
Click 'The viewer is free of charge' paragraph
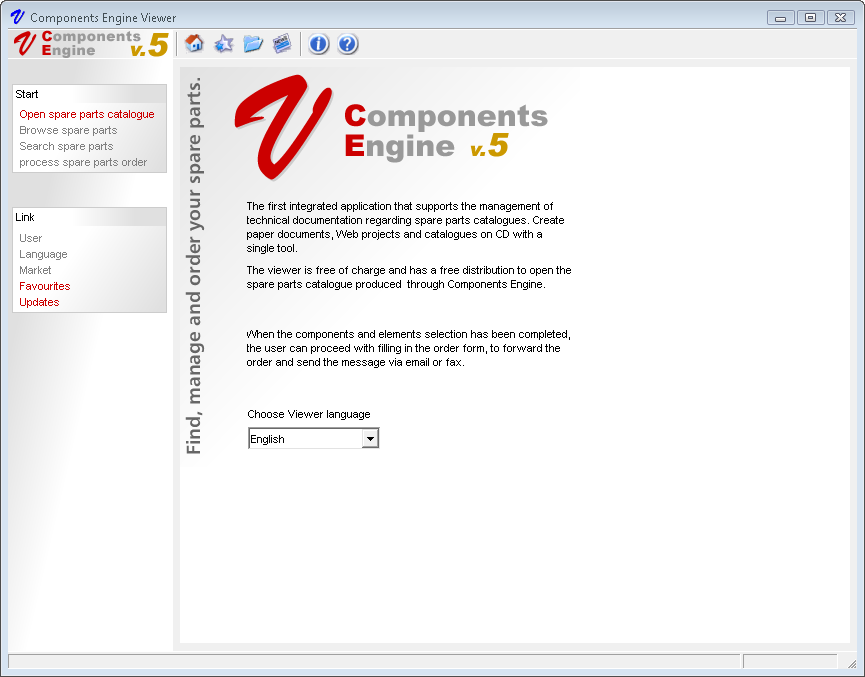[409, 277]
